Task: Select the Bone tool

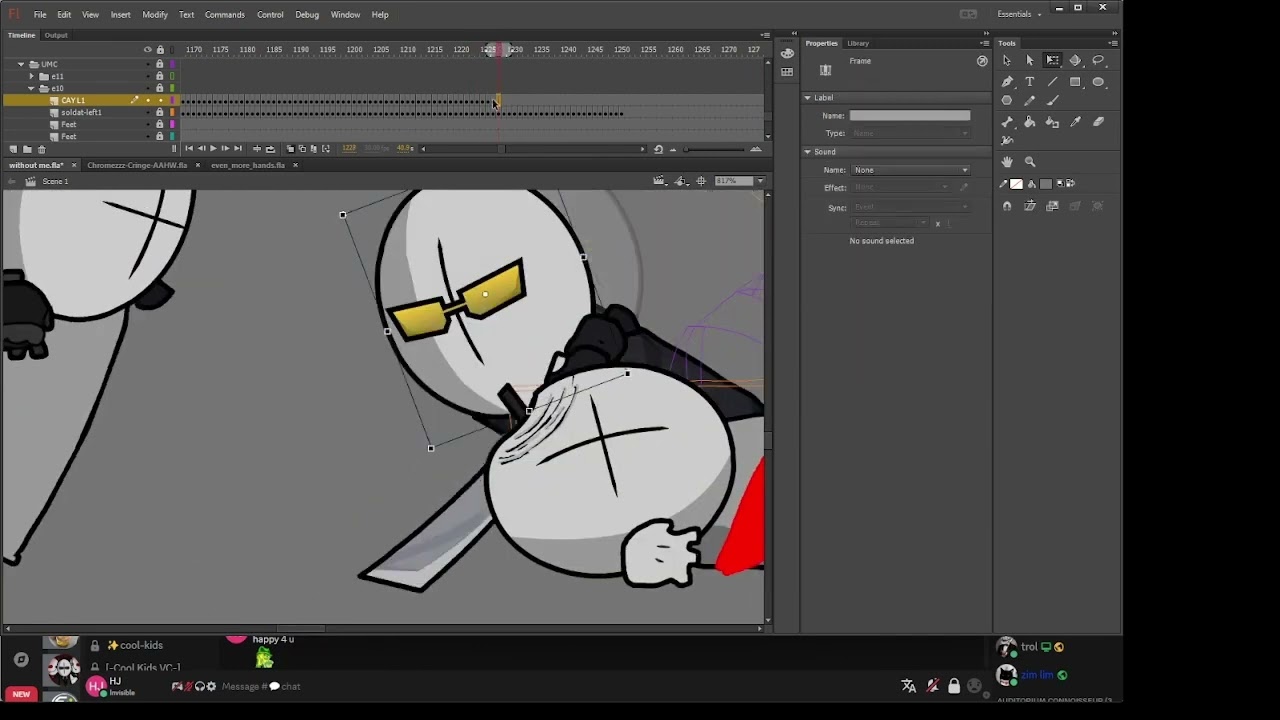Action: [1007, 122]
